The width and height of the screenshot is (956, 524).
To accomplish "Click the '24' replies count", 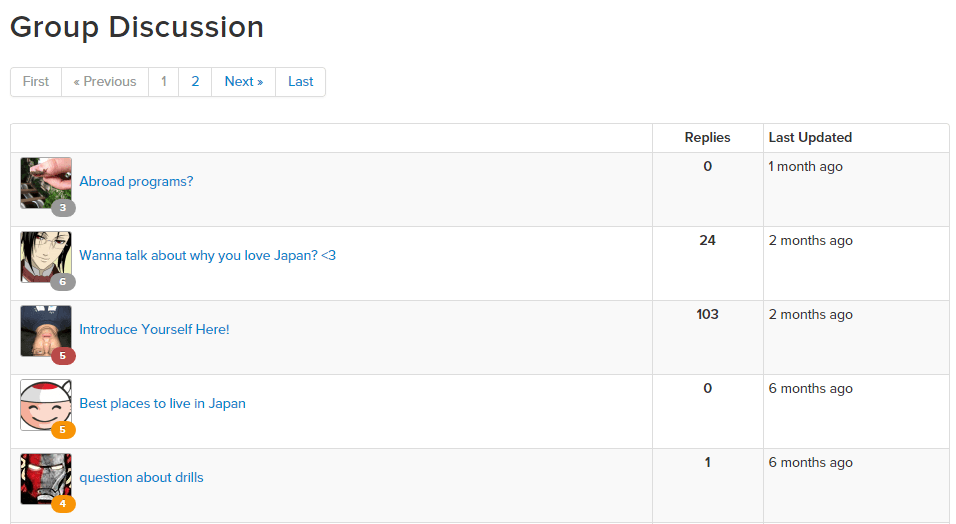I will (x=707, y=240).
